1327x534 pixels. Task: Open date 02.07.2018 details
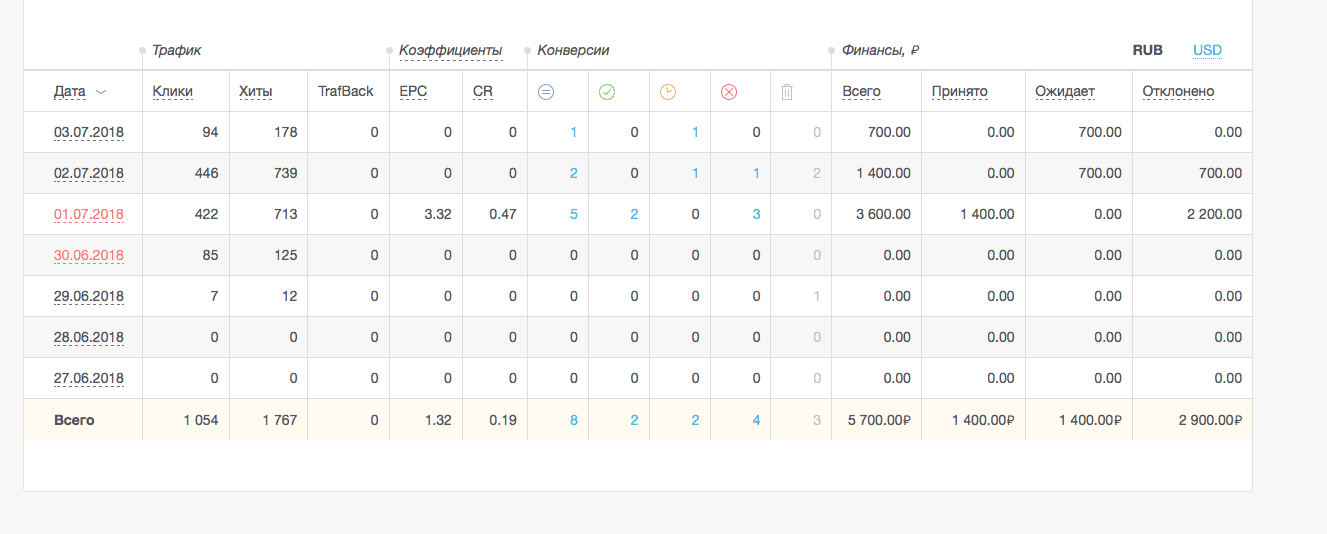(89, 173)
